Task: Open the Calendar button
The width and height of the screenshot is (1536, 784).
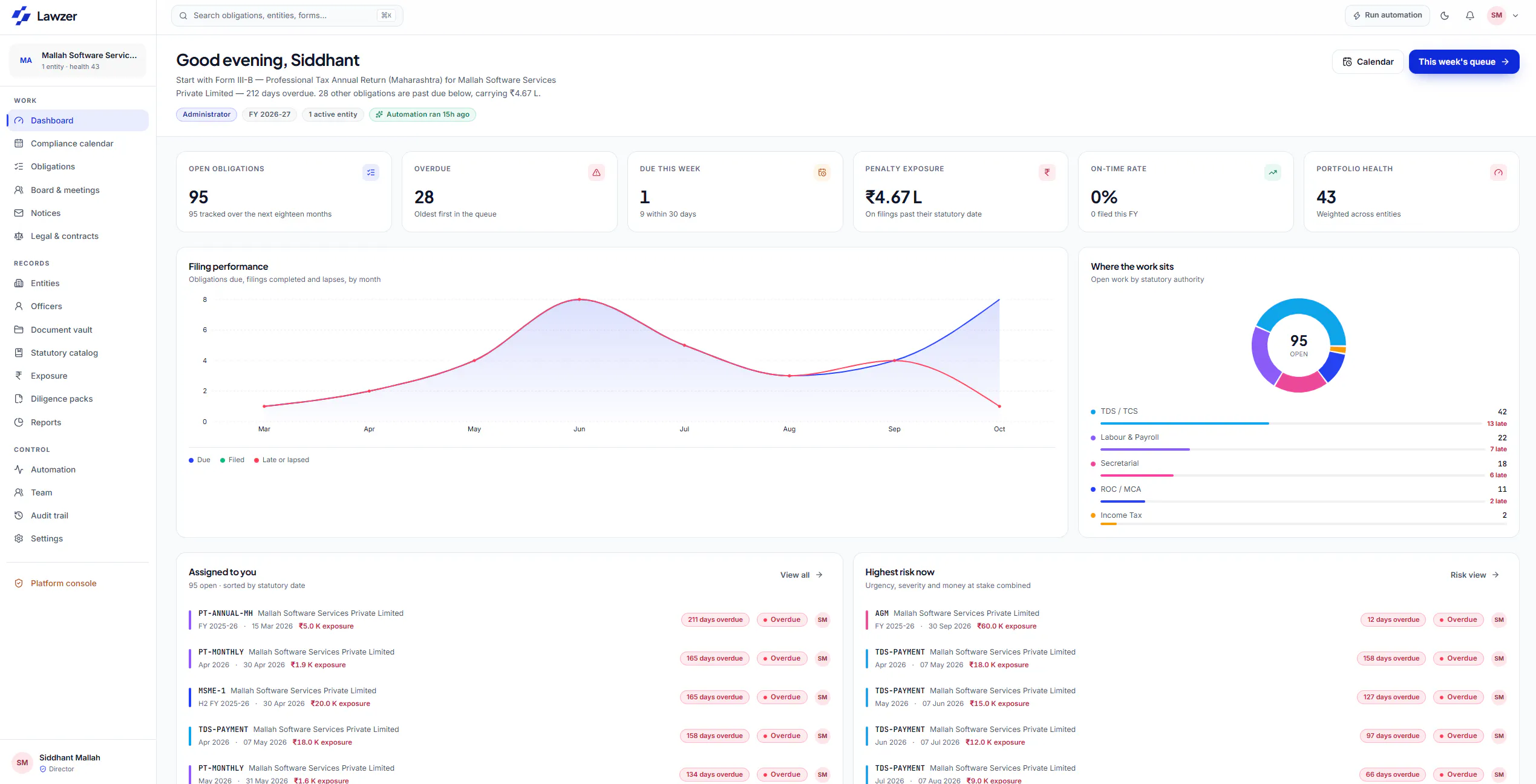Action: point(1368,62)
